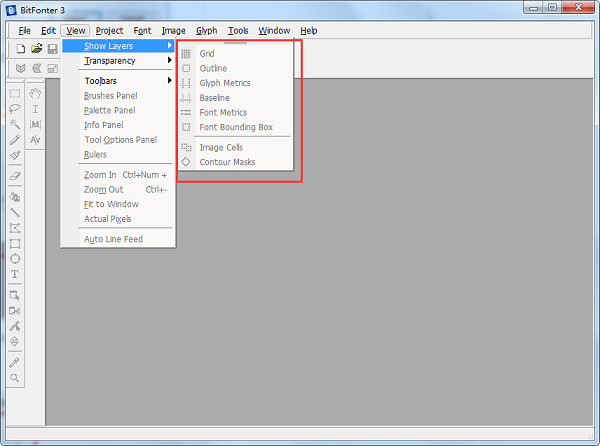The width and height of the screenshot is (600, 446).
Task: Toggle the Glyph Metrics layer
Action: [235, 83]
